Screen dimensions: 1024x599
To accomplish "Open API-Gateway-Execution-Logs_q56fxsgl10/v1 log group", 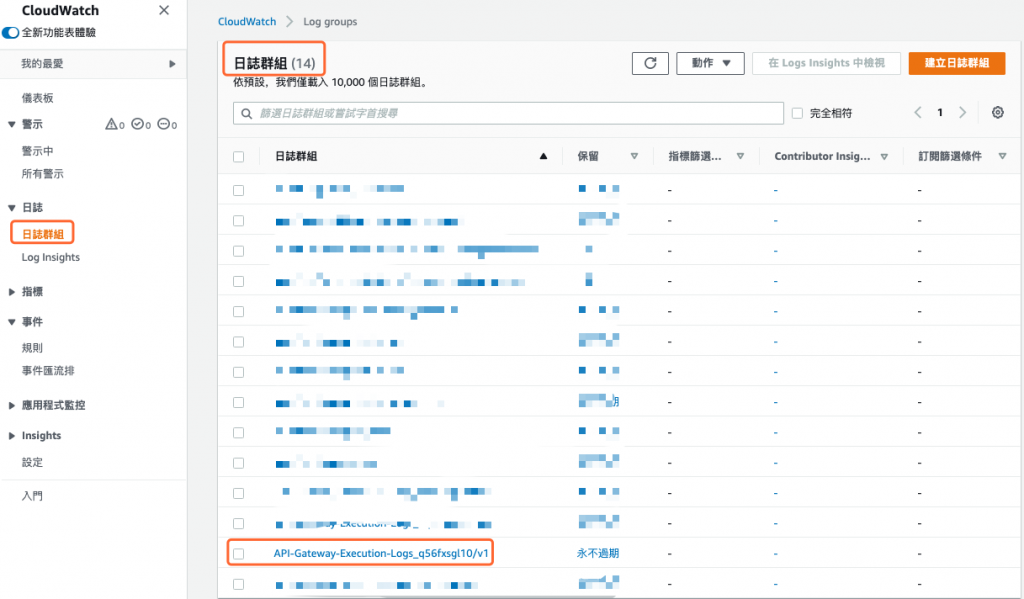I will (381, 553).
